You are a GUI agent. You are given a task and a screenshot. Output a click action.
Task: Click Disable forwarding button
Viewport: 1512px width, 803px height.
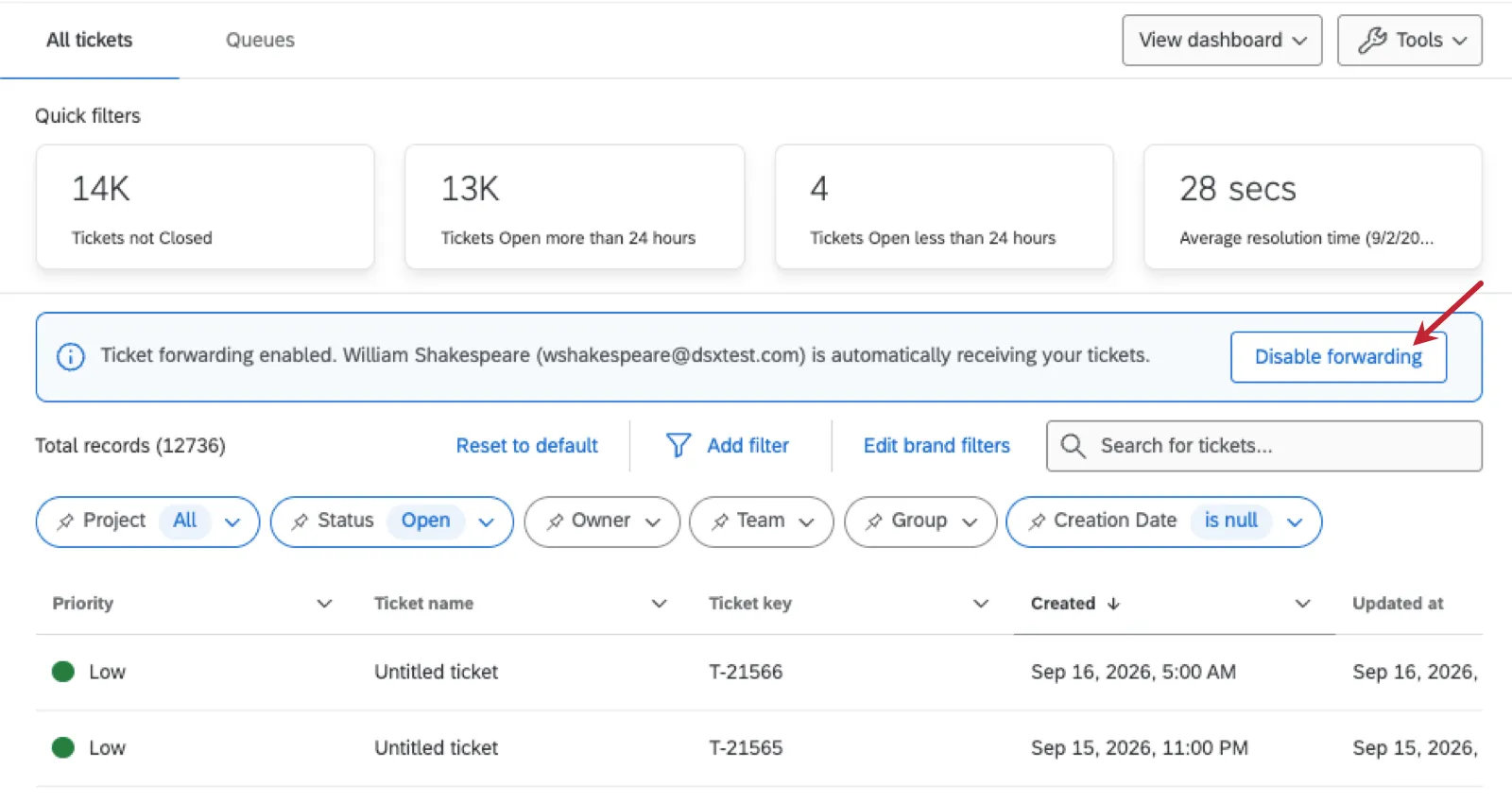coord(1338,357)
